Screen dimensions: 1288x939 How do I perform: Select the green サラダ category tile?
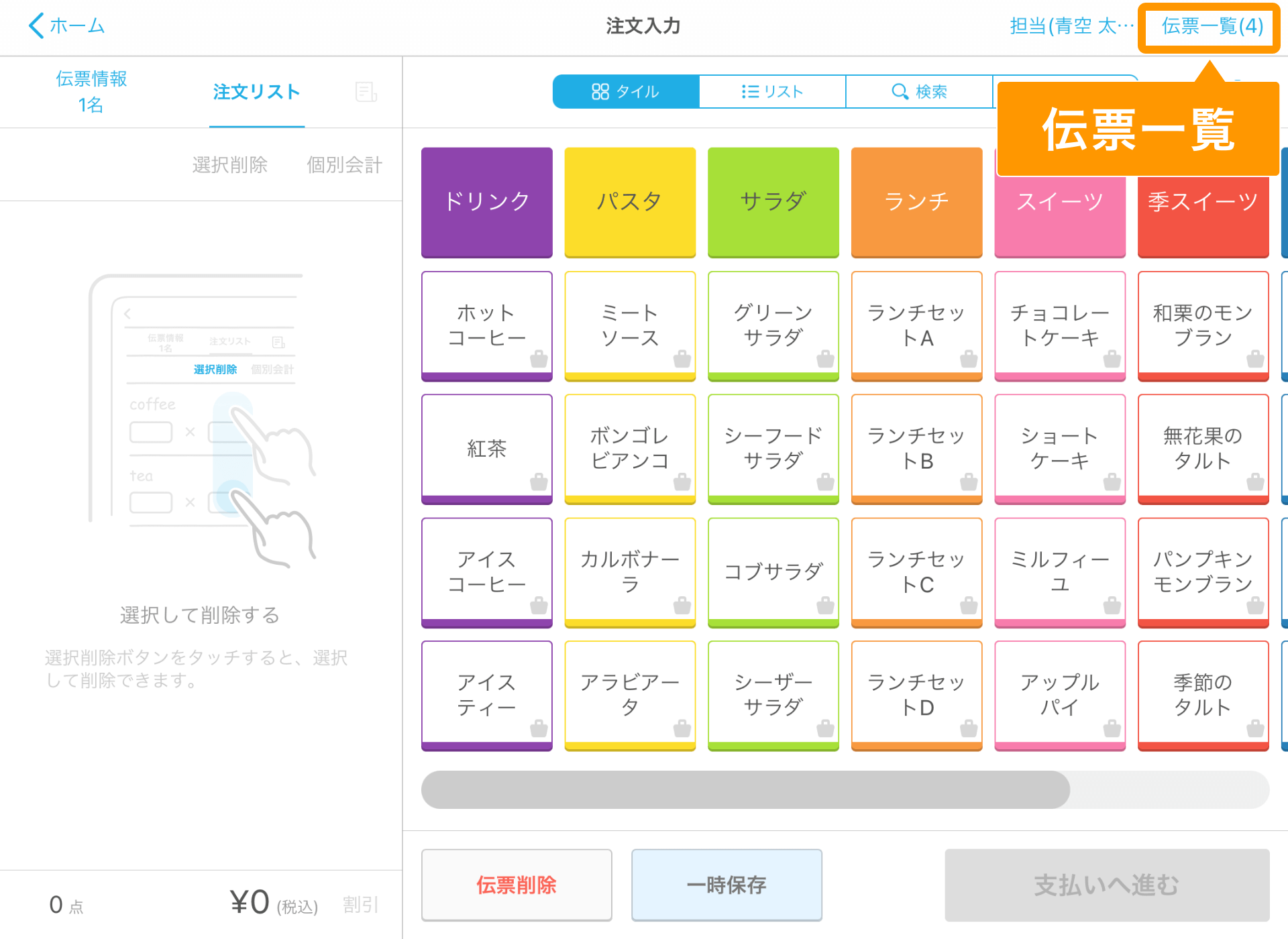pyautogui.click(x=773, y=202)
